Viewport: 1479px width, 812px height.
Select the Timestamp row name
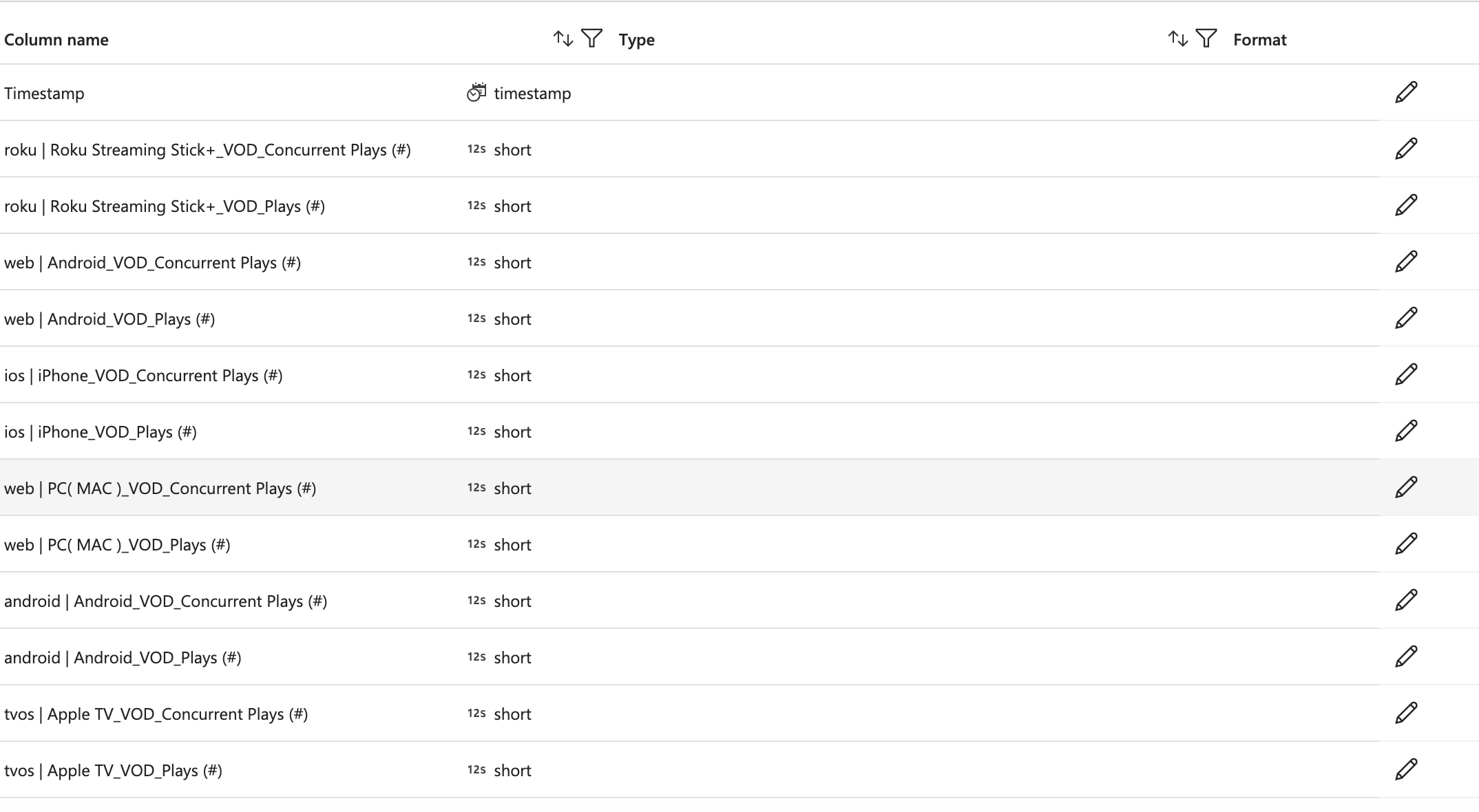click(x=44, y=94)
